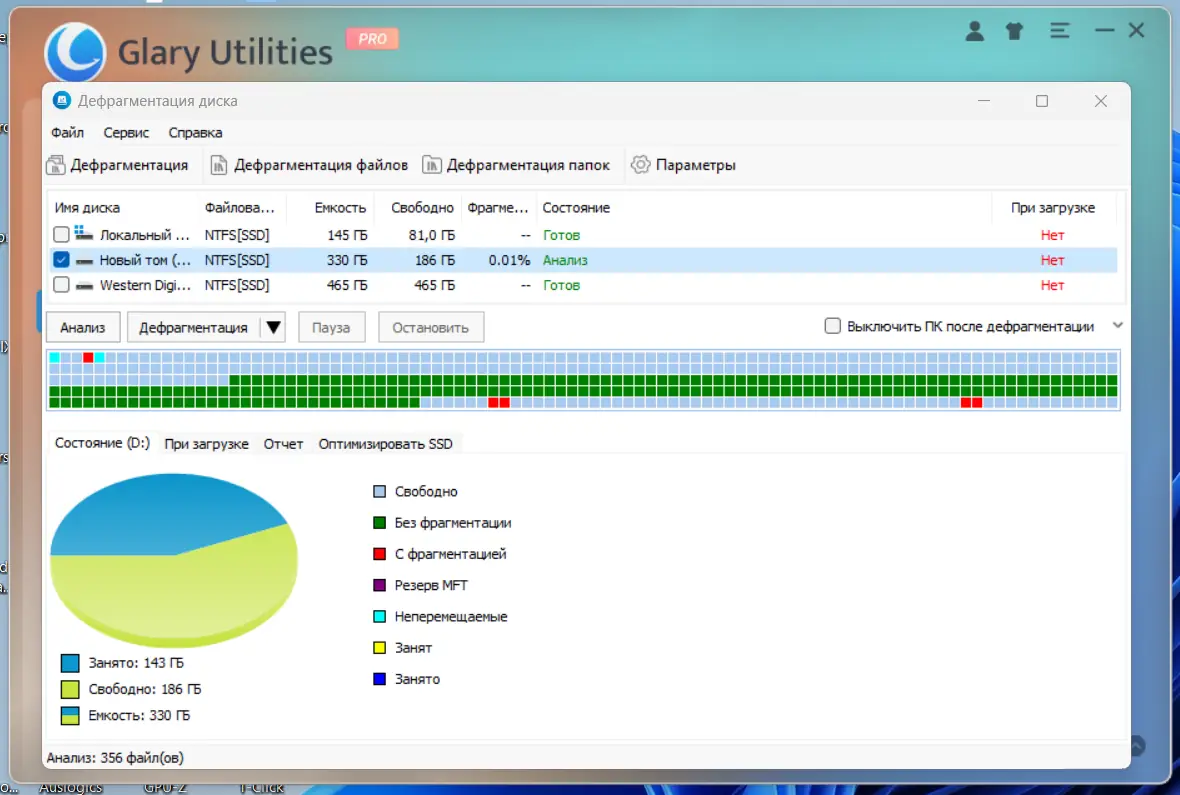Screen dimensions: 1180x795
Task: Click the Glary Utilities crescent logo
Action: (x=75, y=53)
